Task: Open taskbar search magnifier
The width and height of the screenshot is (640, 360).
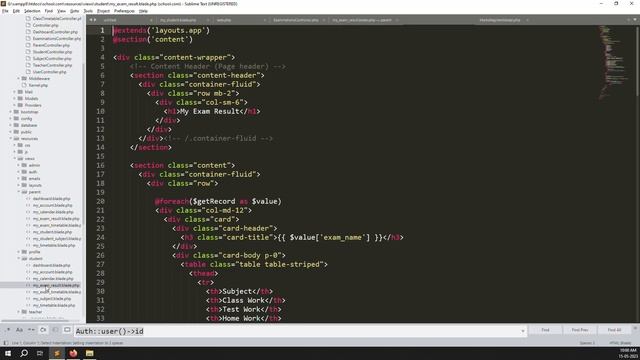Action: tap(24, 353)
